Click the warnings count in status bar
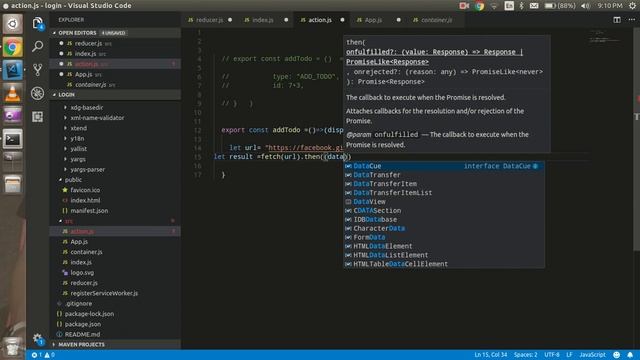Viewport: 640px width, 360px height. pyautogui.click(x=49, y=355)
